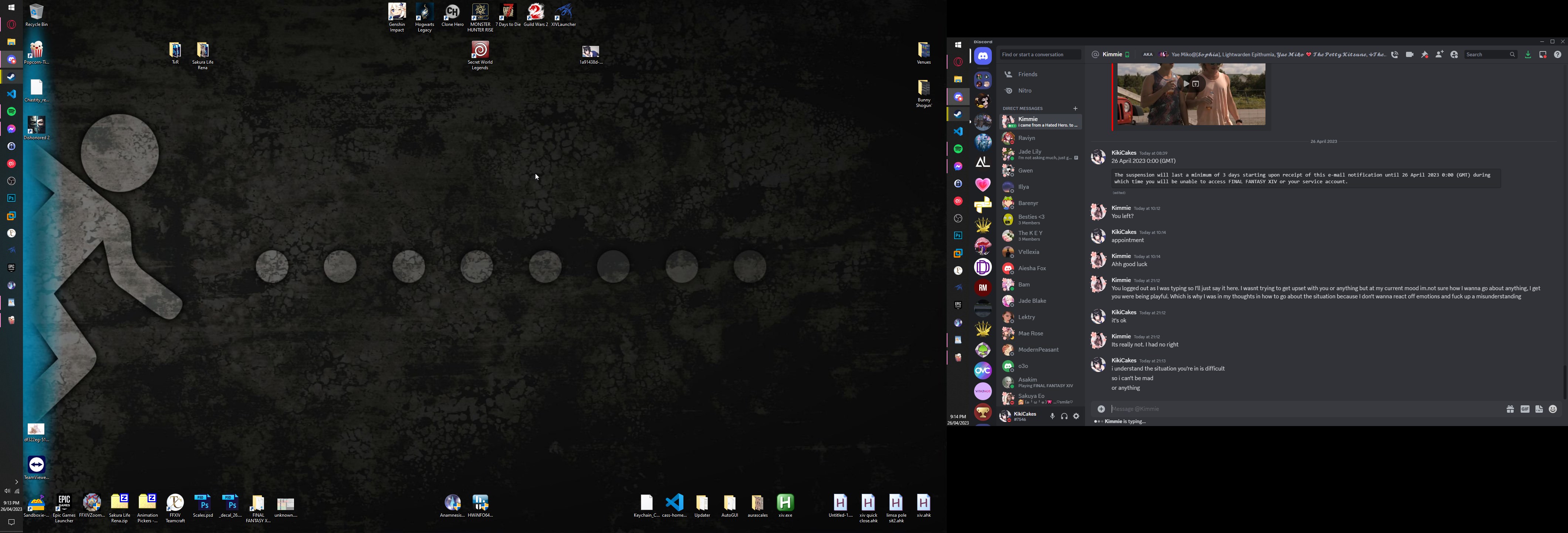Start a voice call with Kimmie
The height and width of the screenshot is (533, 1568).
(x=1395, y=55)
